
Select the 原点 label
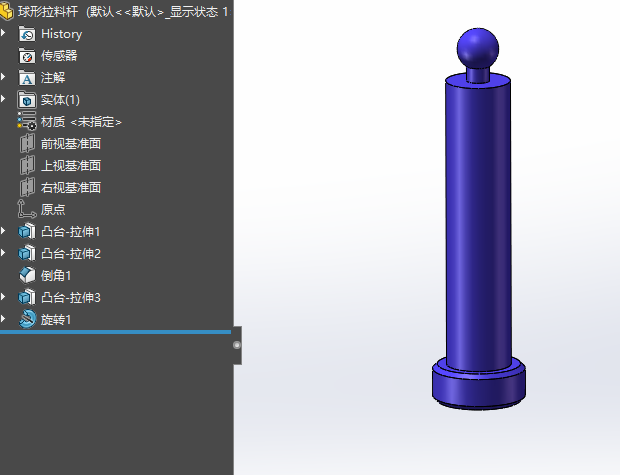click(53, 210)
